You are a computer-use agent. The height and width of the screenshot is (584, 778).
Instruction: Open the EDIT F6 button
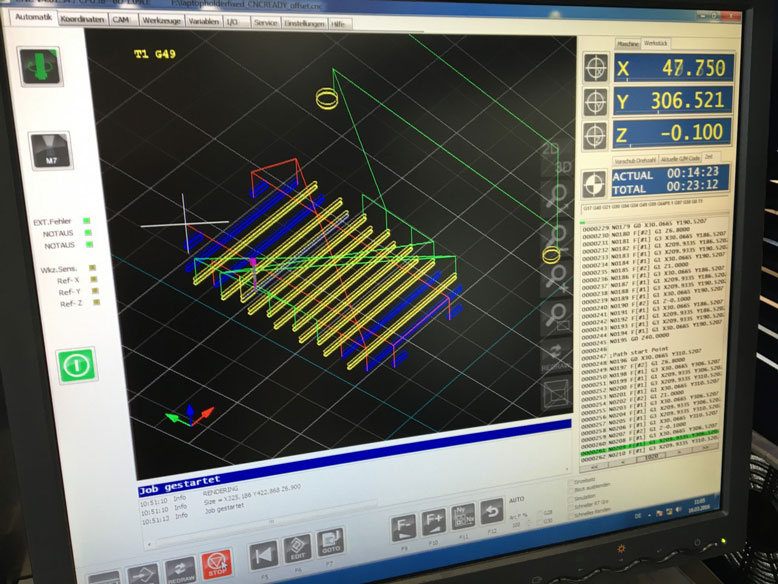pos(298,549)
